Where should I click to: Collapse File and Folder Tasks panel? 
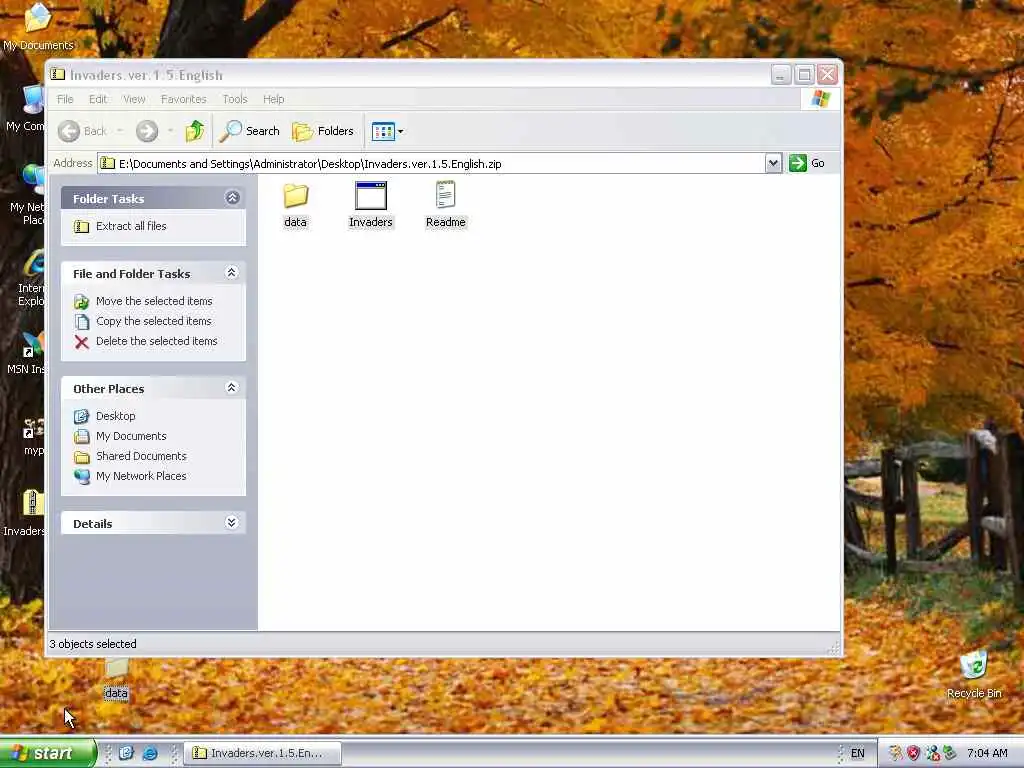point(231,273)
